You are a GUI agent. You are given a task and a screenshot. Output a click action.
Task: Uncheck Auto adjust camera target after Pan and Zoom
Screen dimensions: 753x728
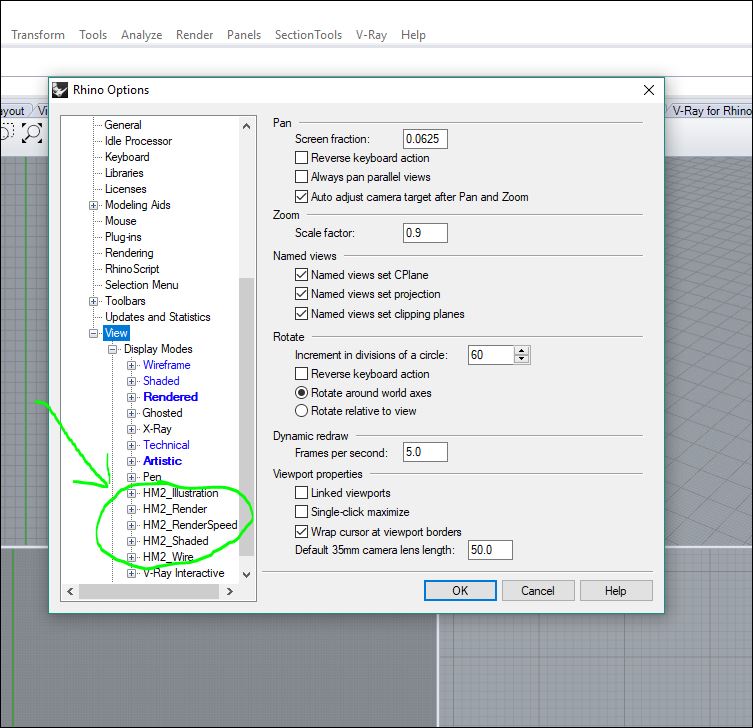(301, 196)
